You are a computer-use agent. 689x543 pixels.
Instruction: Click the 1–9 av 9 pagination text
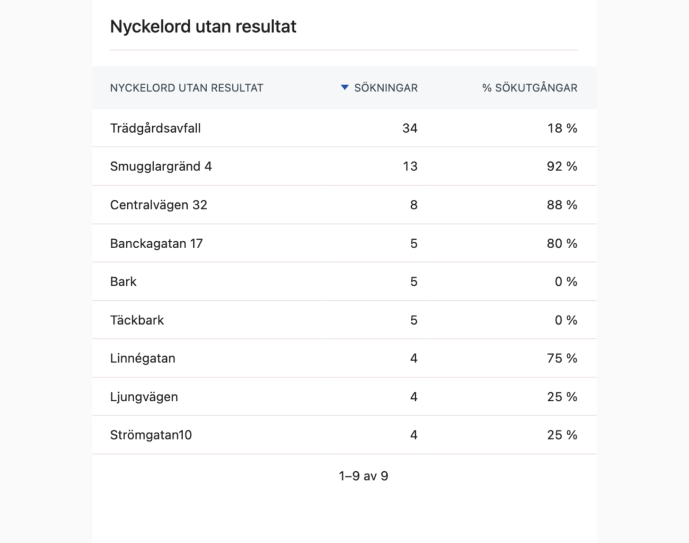coord(364,476)
